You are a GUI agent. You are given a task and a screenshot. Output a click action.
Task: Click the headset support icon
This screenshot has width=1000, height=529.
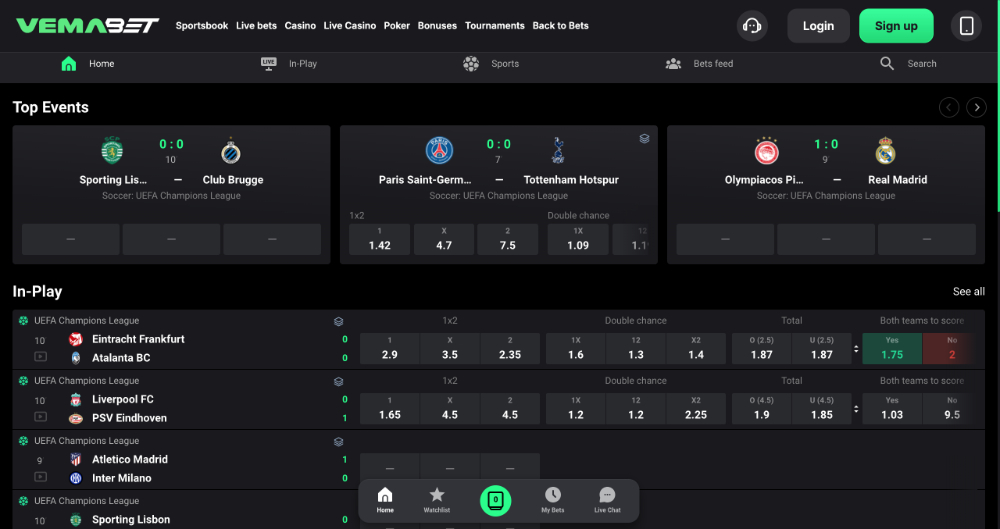coord(752,26)
